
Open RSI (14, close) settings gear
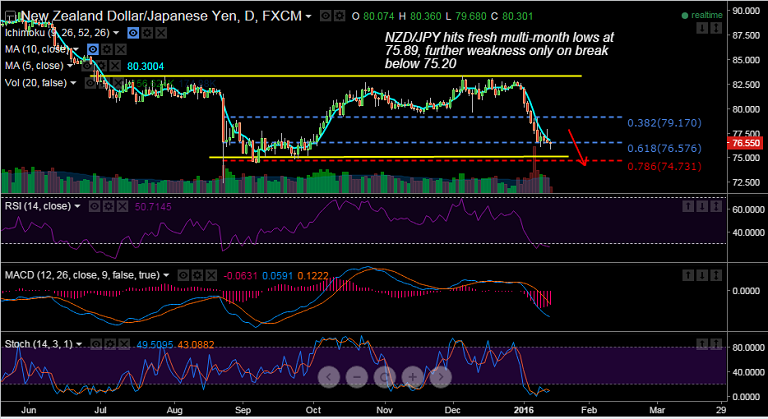tap(108, 206)
